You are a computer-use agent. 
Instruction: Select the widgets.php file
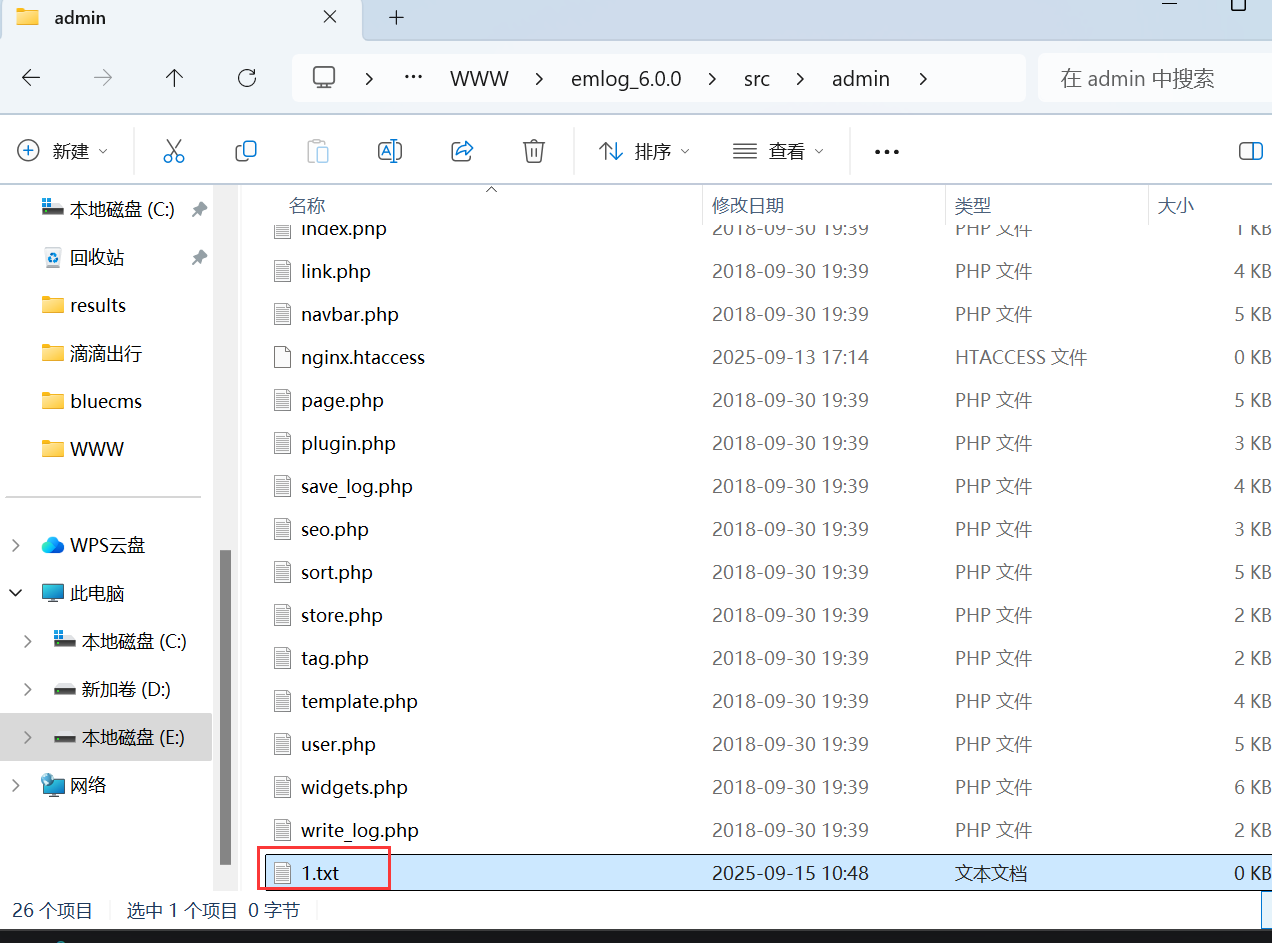354,788
